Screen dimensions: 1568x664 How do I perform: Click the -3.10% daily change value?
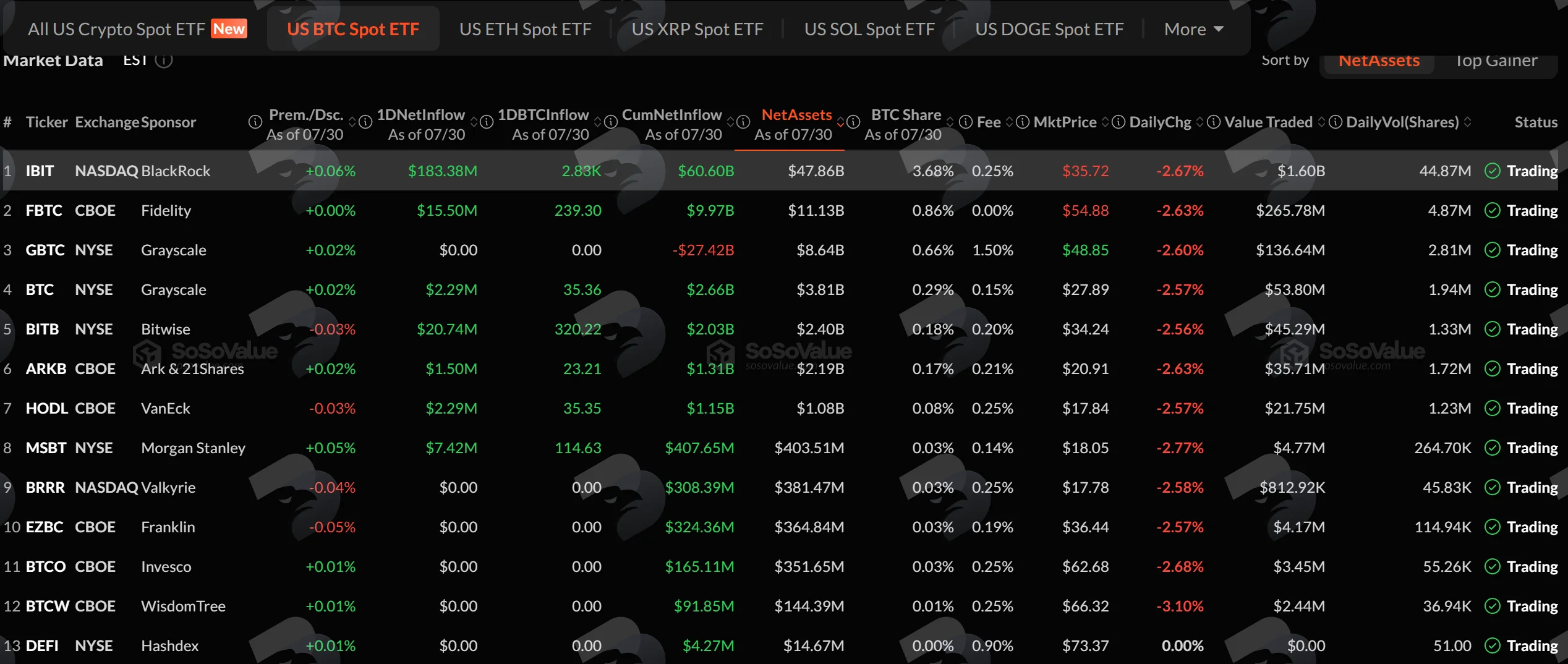pos(1180,606)
